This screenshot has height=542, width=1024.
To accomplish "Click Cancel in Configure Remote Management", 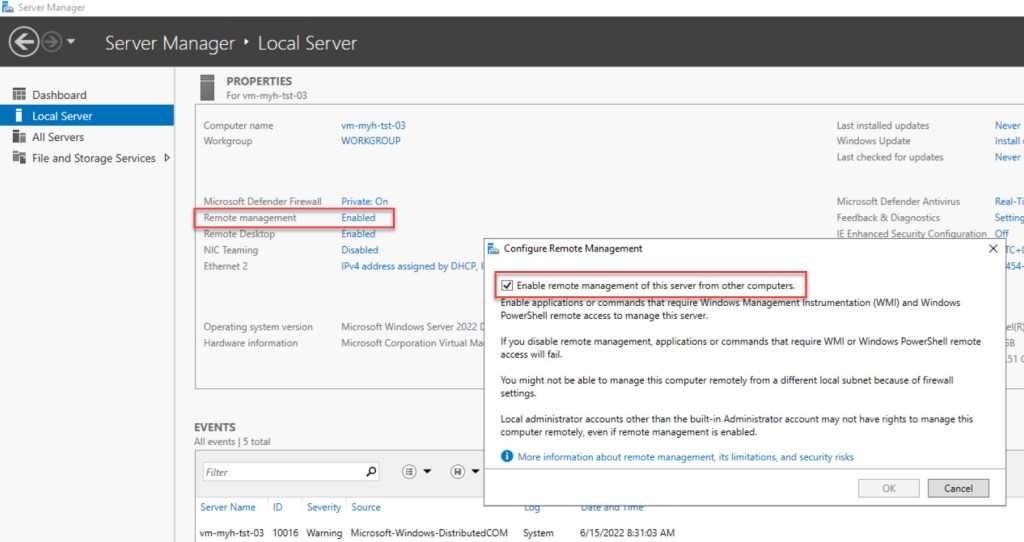I will pos(957,488).
